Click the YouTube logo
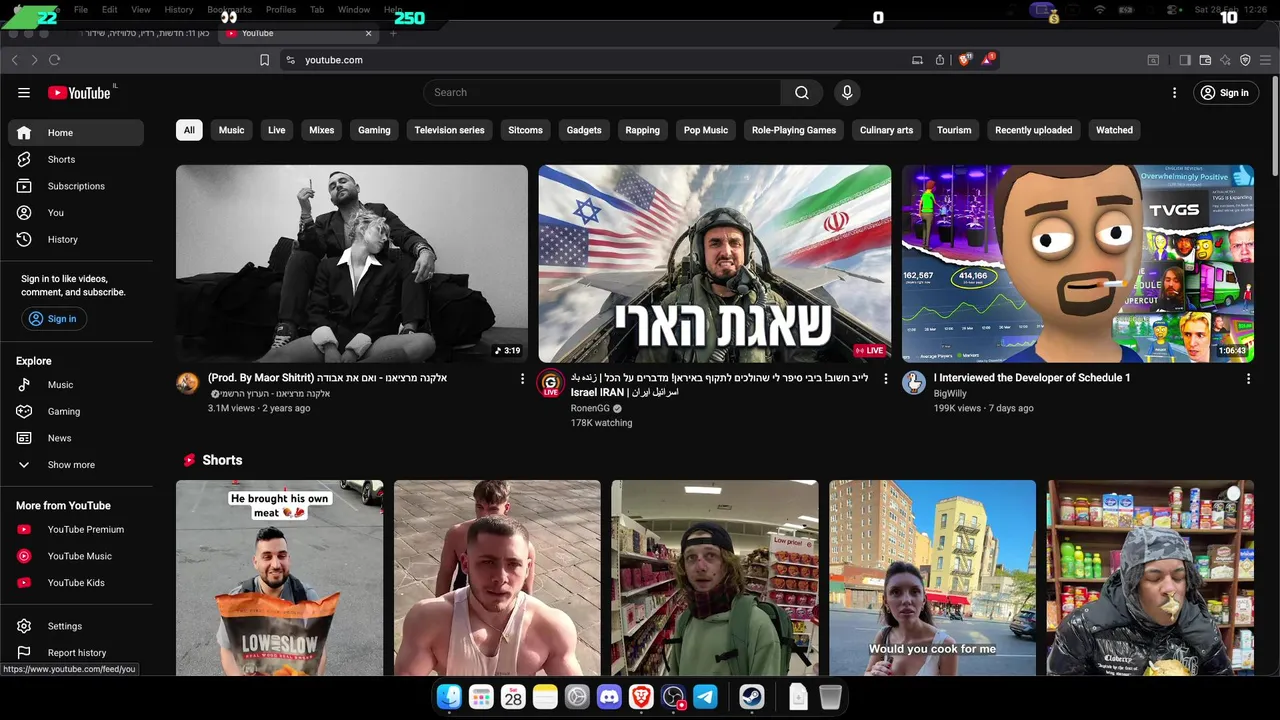 80,93
